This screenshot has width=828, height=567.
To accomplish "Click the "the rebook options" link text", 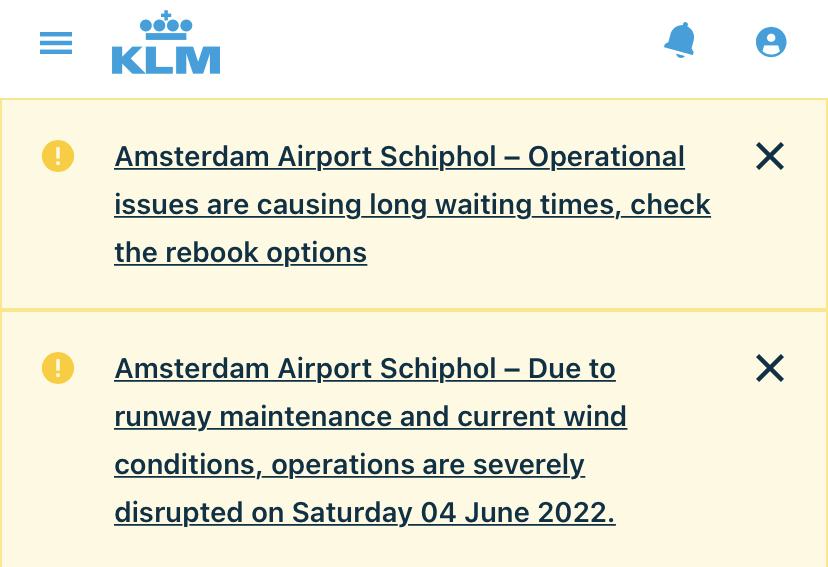I will [240, 252].
